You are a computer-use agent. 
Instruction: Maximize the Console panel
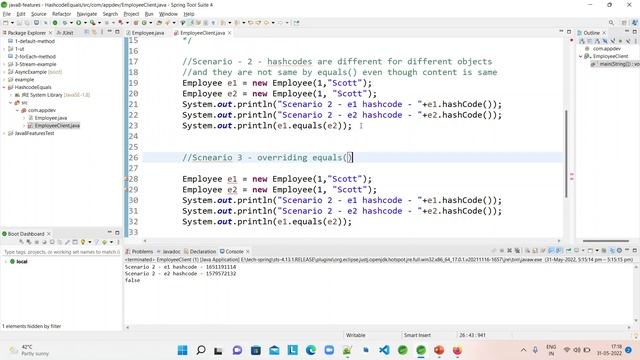pos(634,250)
